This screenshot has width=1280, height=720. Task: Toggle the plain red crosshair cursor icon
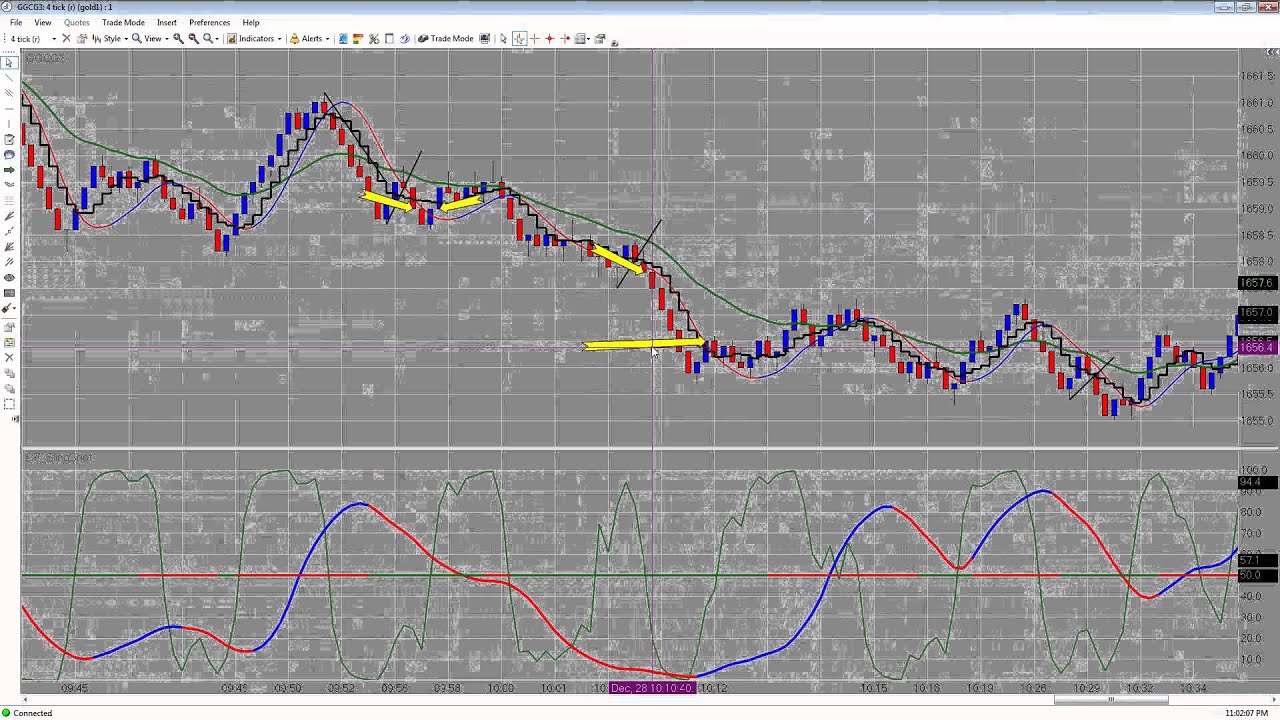click(x=535, y=39)
